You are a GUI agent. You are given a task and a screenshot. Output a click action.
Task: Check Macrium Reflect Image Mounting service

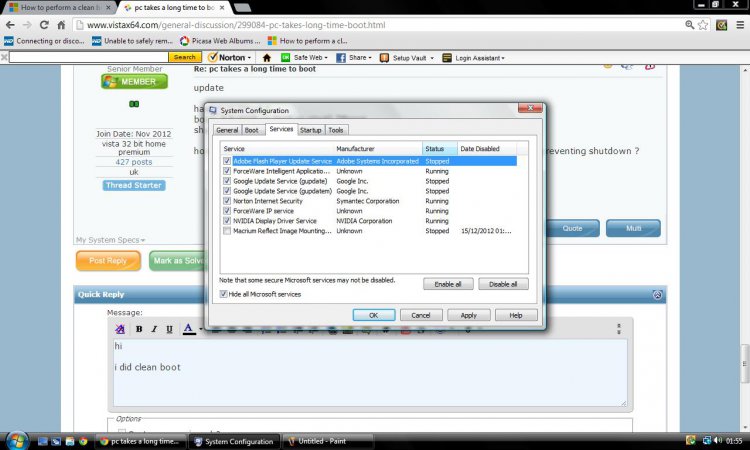coord(227,231)
